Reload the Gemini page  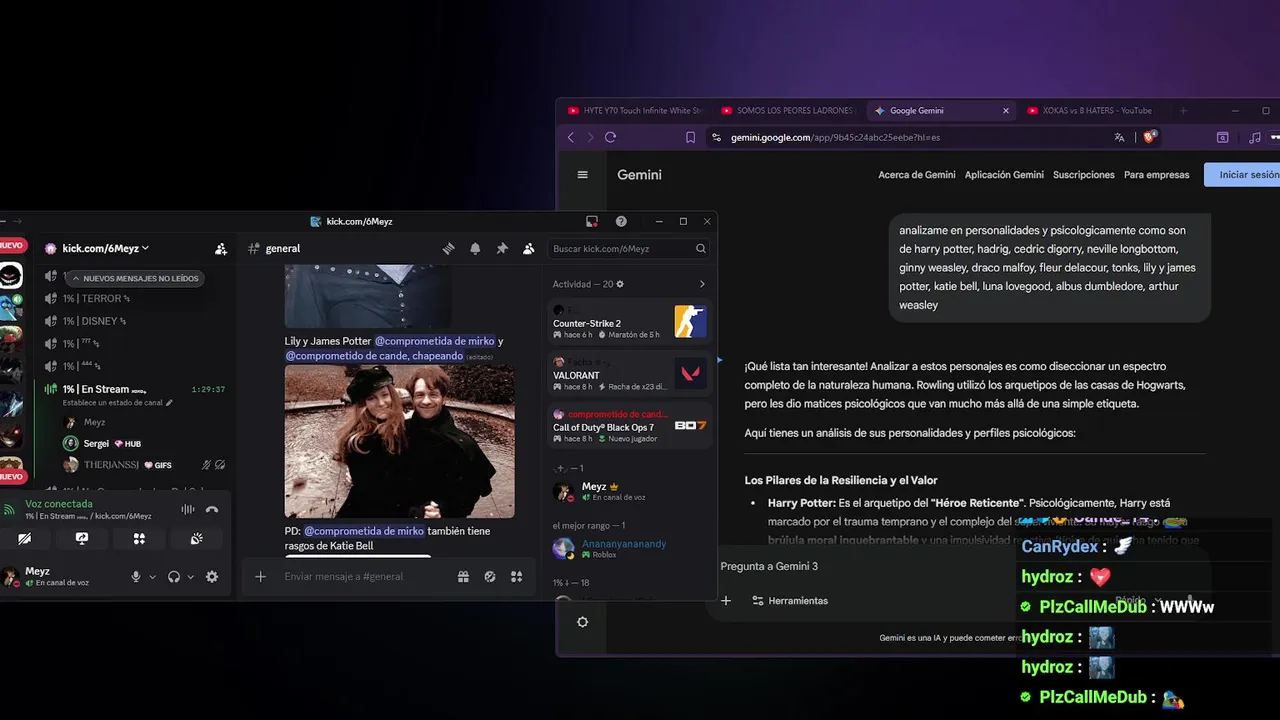coord(610,137)
